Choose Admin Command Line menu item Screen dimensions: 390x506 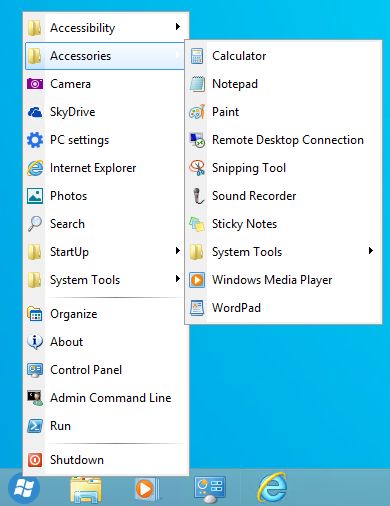click(x=105, y=398)
